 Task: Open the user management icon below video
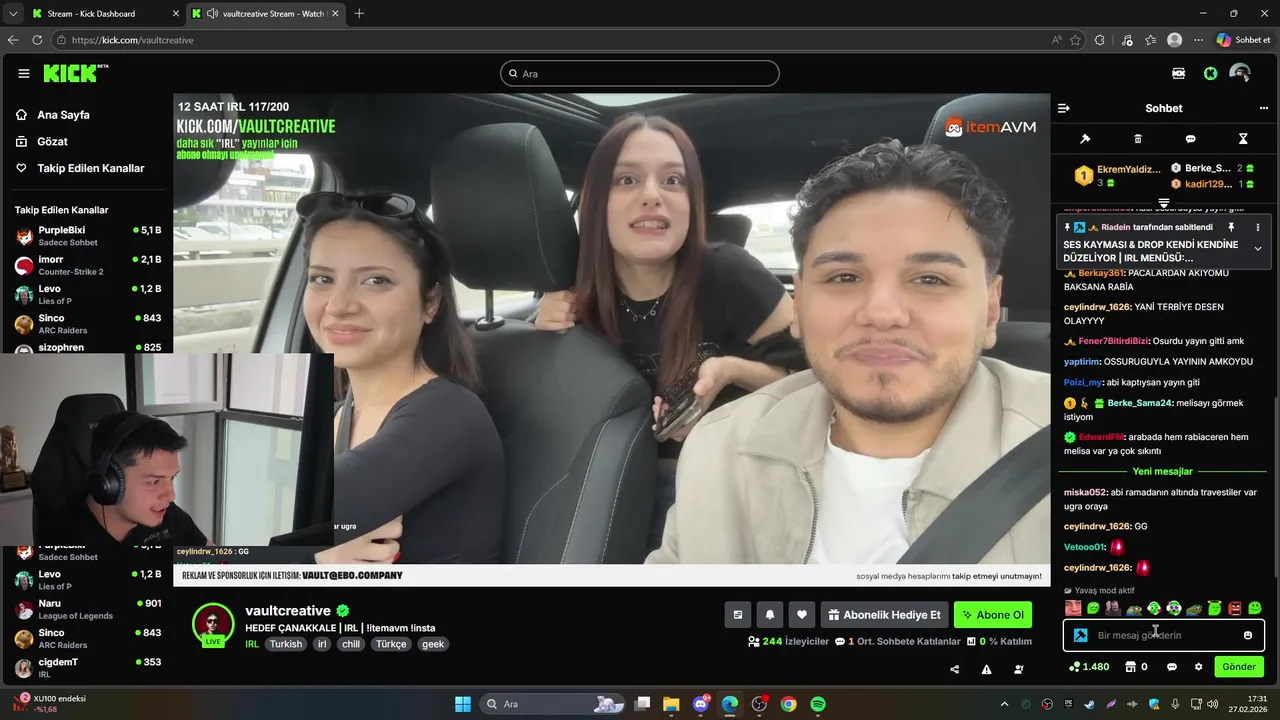[x=1019, y=669]
